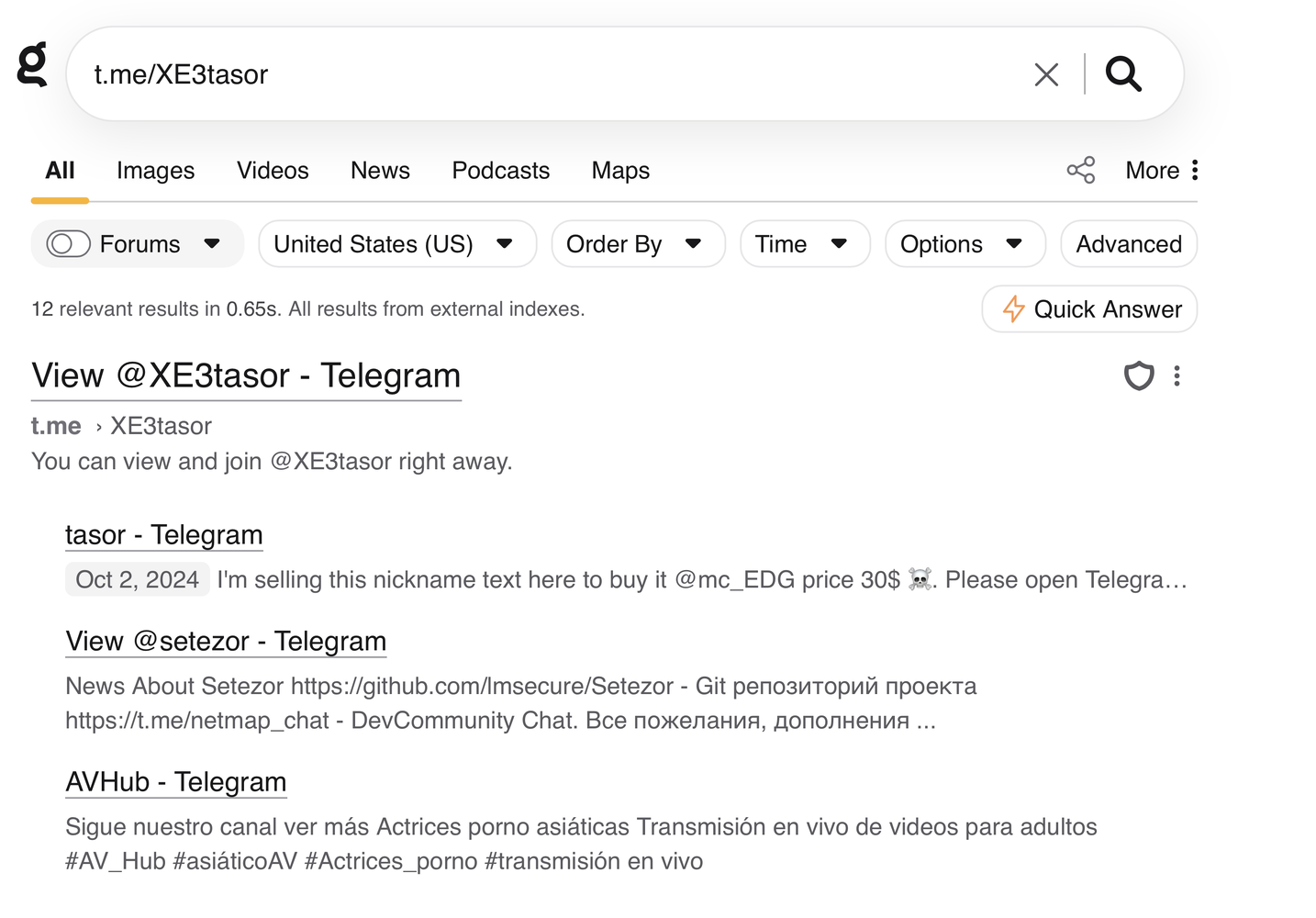Image resolution: width=1316 pixels, height=918 pixels.
Task: Switch to the Images tab
Action: (x=155, y=171)
